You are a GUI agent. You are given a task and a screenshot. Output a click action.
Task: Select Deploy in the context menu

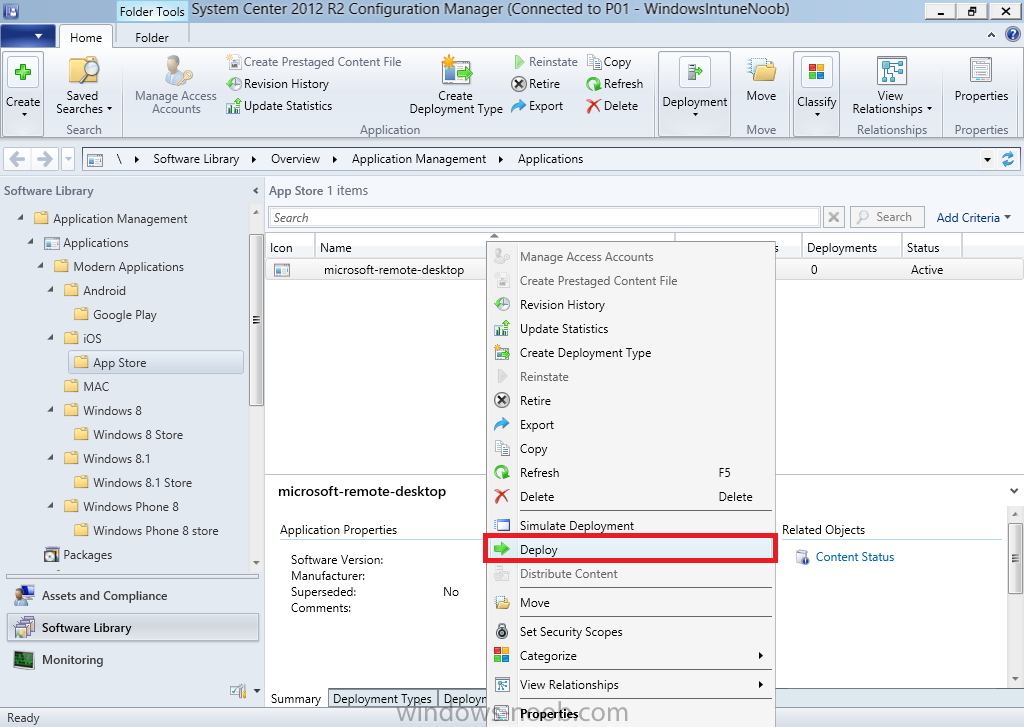tap(631, 549)
